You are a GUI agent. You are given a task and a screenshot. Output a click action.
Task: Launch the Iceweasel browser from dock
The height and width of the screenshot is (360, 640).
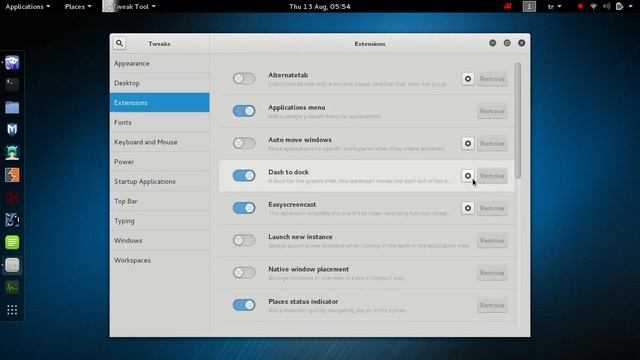[x=12, y=62]
